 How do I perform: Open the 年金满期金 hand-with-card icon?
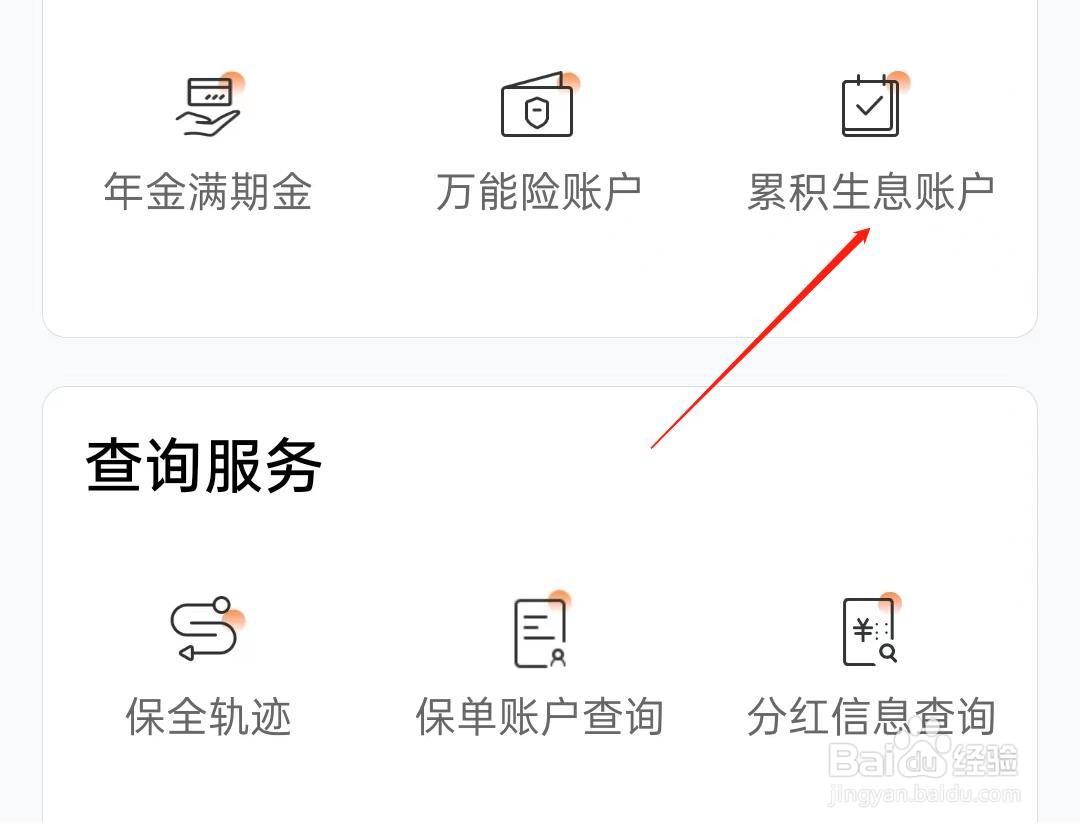[208, 105]
